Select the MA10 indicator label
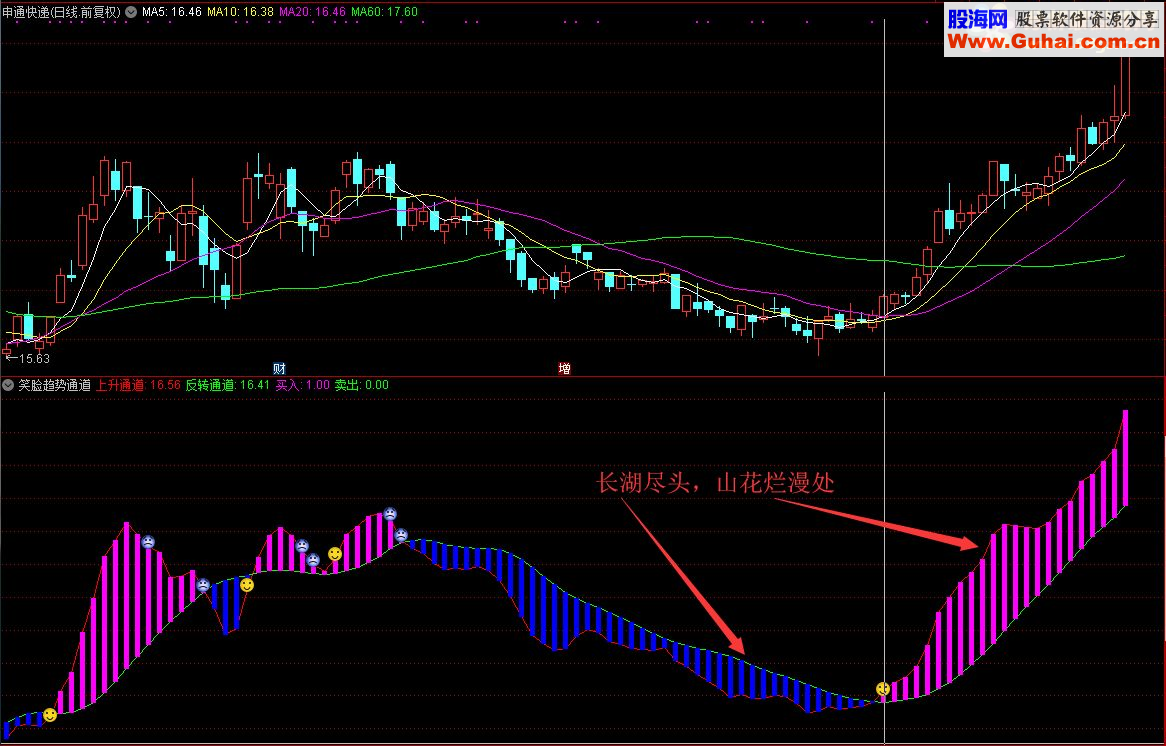This screenshot has height=746, width=1166. [x=239, y=12]
